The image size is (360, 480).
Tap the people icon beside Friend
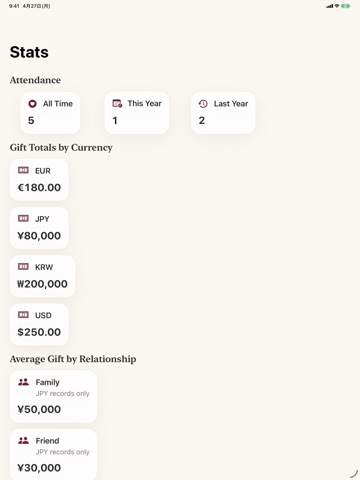pyautogui.click(x=23, y=440)
